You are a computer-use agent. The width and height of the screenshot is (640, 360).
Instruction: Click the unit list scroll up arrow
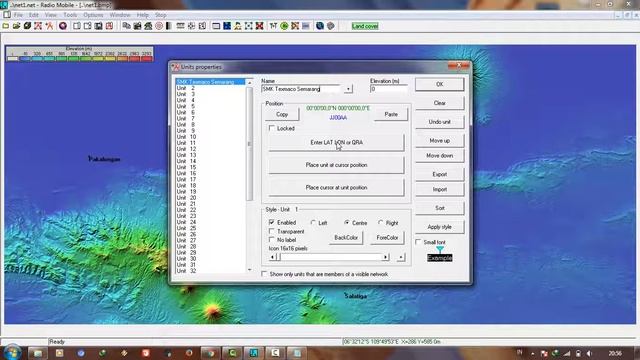pos(249,83)
